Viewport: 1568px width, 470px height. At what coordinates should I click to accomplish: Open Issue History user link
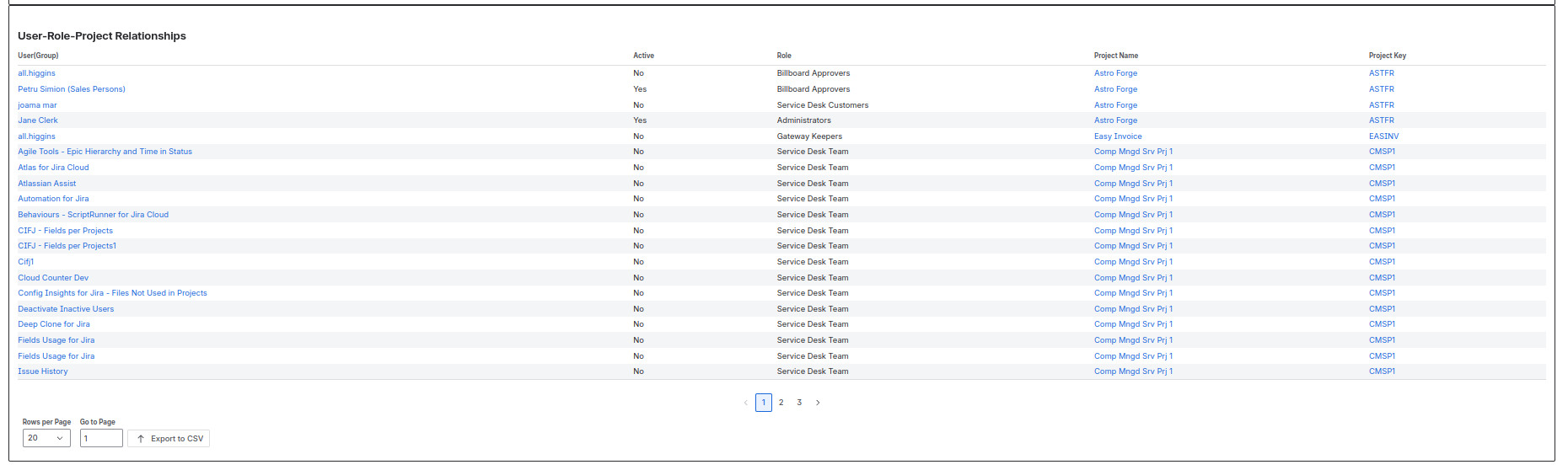pyautogui.click(x=43, y=371)
